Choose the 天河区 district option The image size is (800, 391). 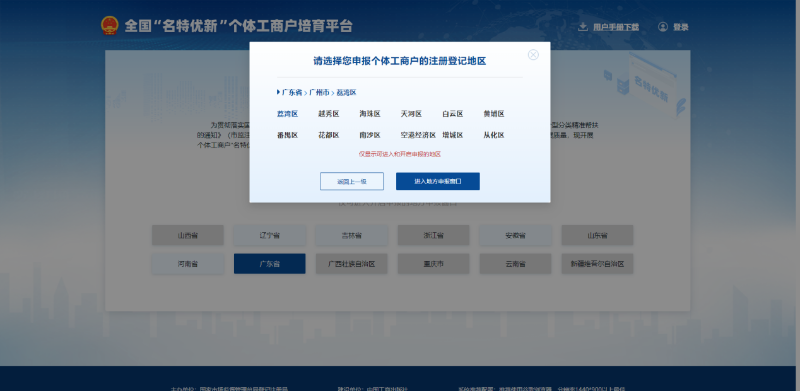[411, 114]
